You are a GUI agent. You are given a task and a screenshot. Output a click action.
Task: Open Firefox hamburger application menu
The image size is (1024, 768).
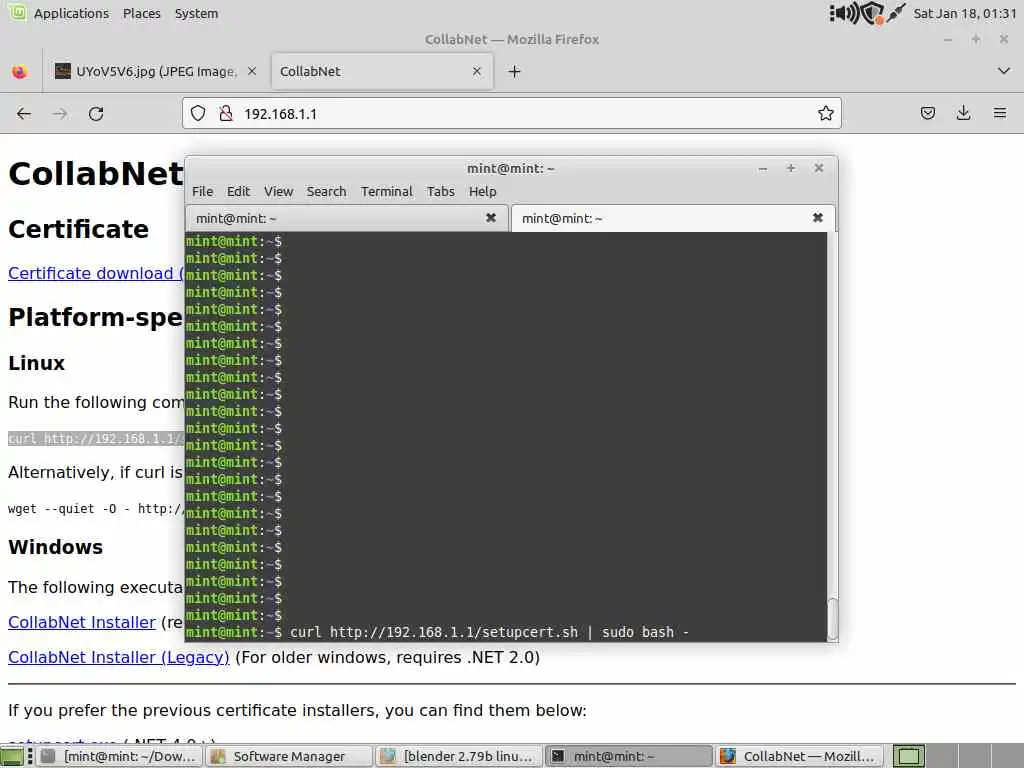click(x=1000, y=114)
